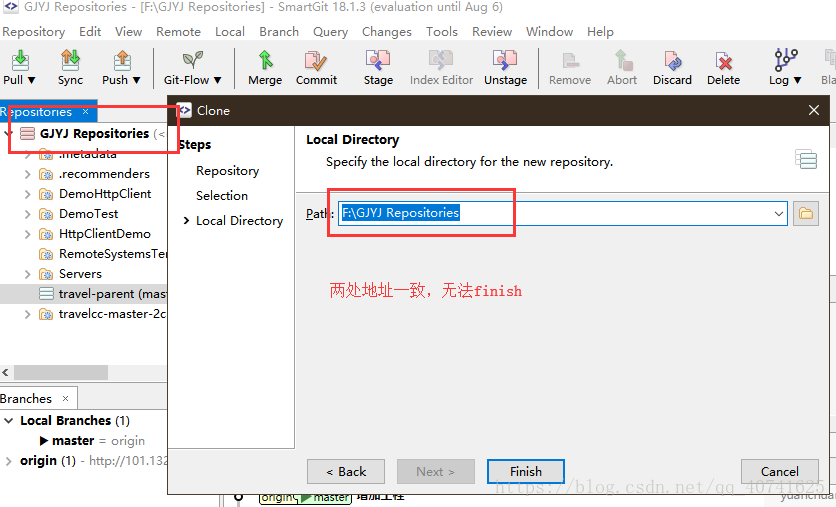836x507 pixels.
Task: Open the Changes menu
Action: click(x=387, y=32)
